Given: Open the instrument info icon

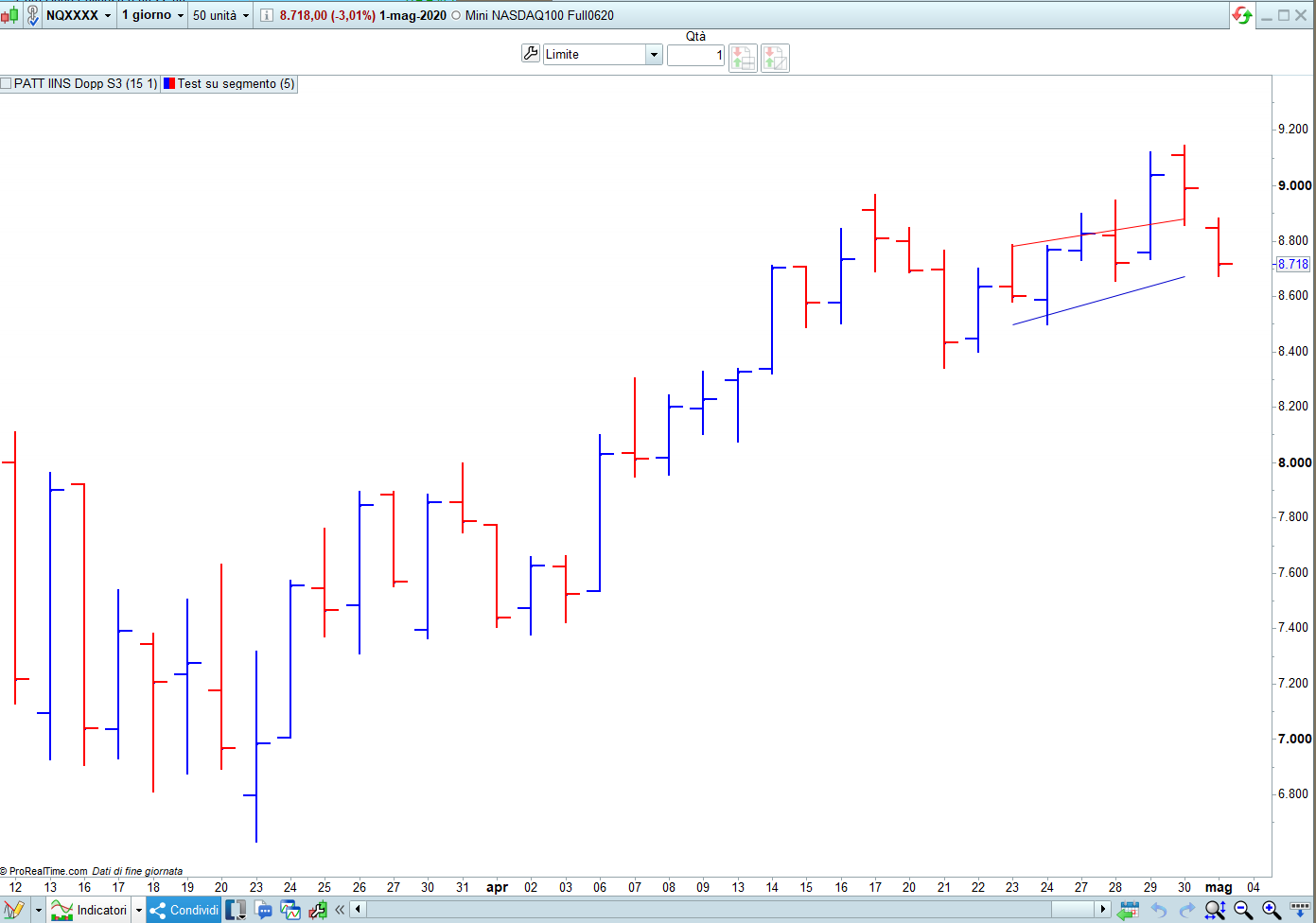Looking at the screenshot, I should tap(267, 15).
